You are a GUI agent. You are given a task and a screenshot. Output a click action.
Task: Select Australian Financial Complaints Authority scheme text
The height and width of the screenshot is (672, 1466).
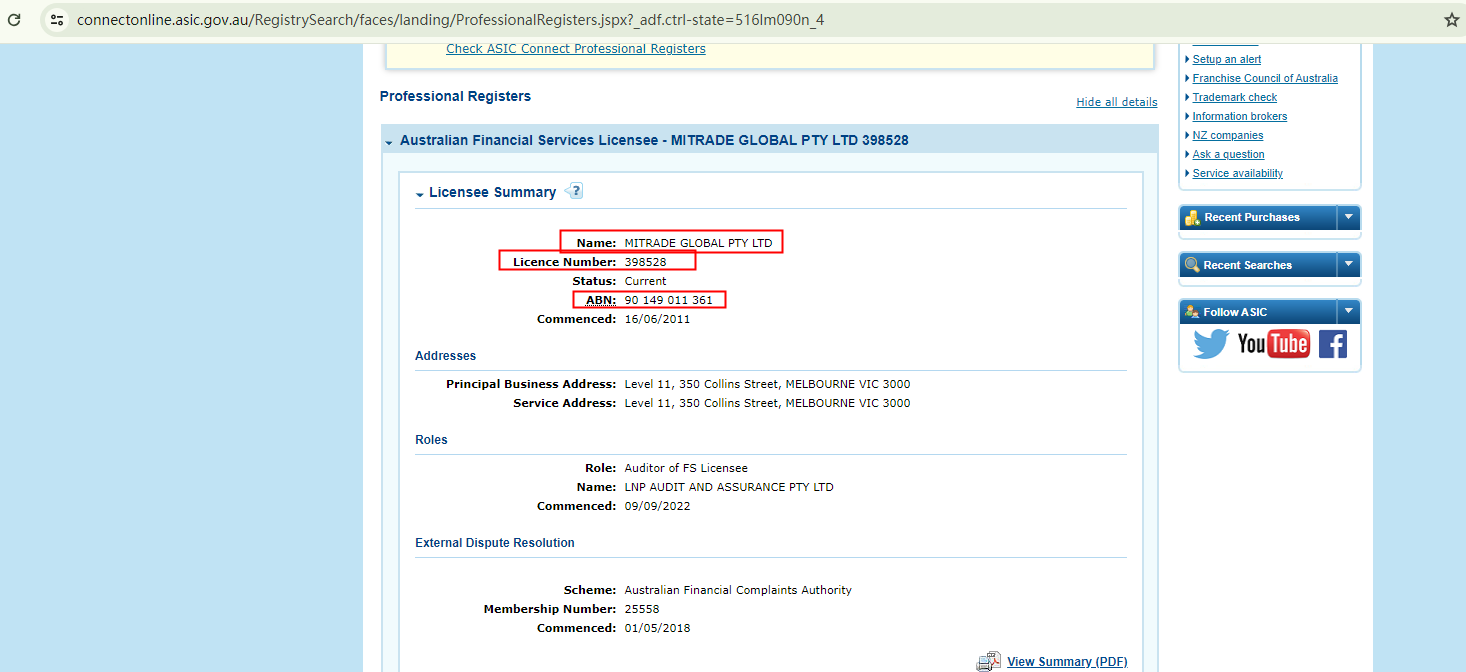pos(738,590)
